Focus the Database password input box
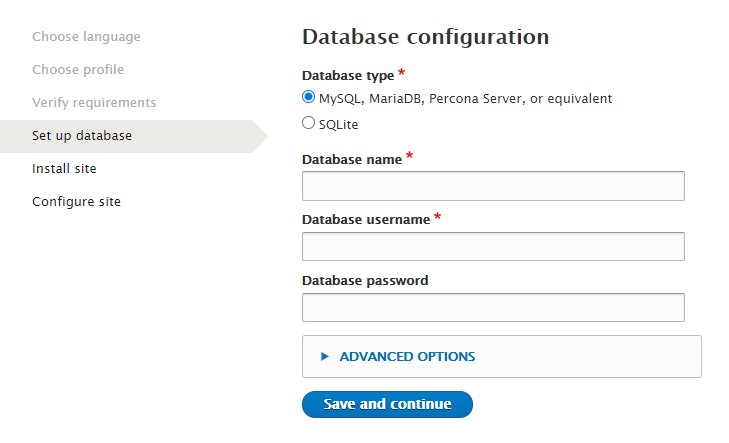The width and height of the screenshot is (729, 443). [x=492, y=308]
